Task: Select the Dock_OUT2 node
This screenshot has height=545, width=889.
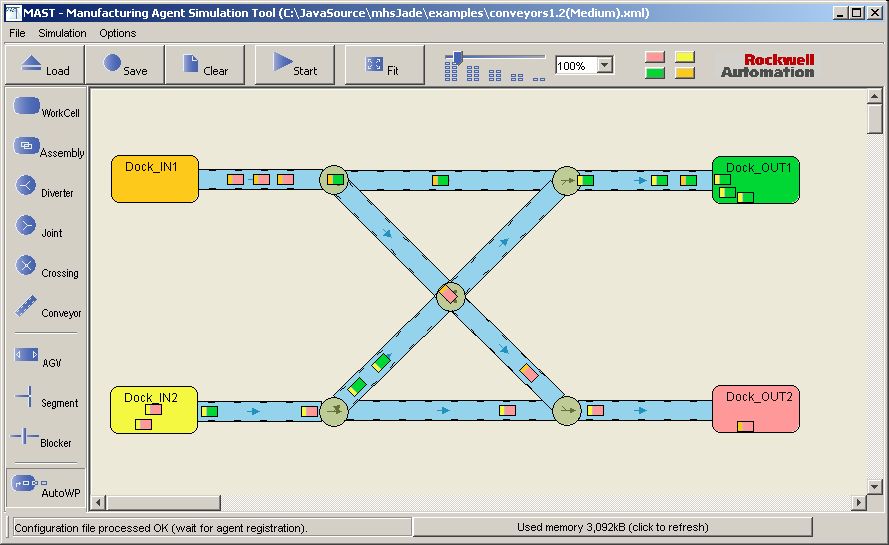Action: [756, 409]
